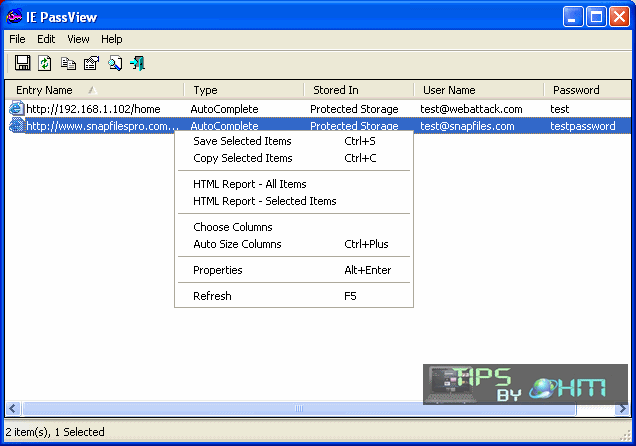Click the testpassword password cell

pyautogui.click(x=582, y=126)
